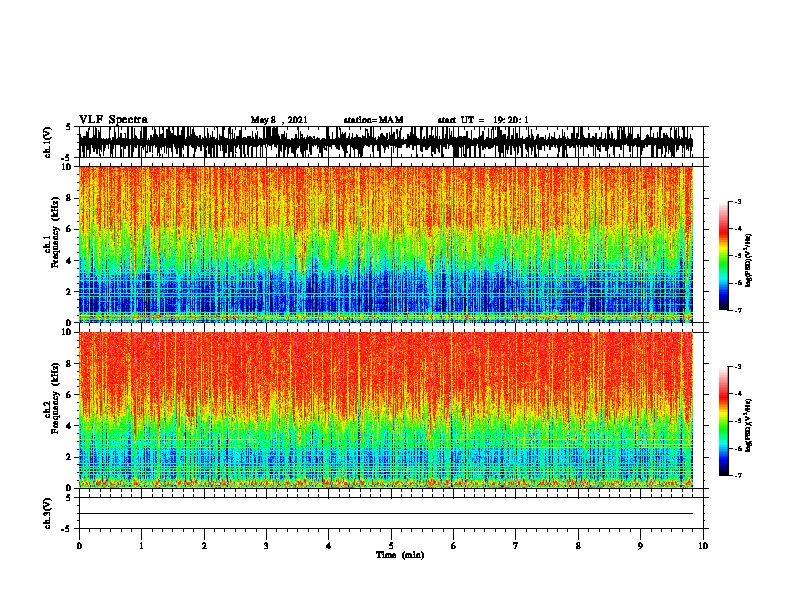Click the 4 kHz tick of ch.1 spectrogram
792x612 pixels.
pyautogui.click(x=69, y=261)
